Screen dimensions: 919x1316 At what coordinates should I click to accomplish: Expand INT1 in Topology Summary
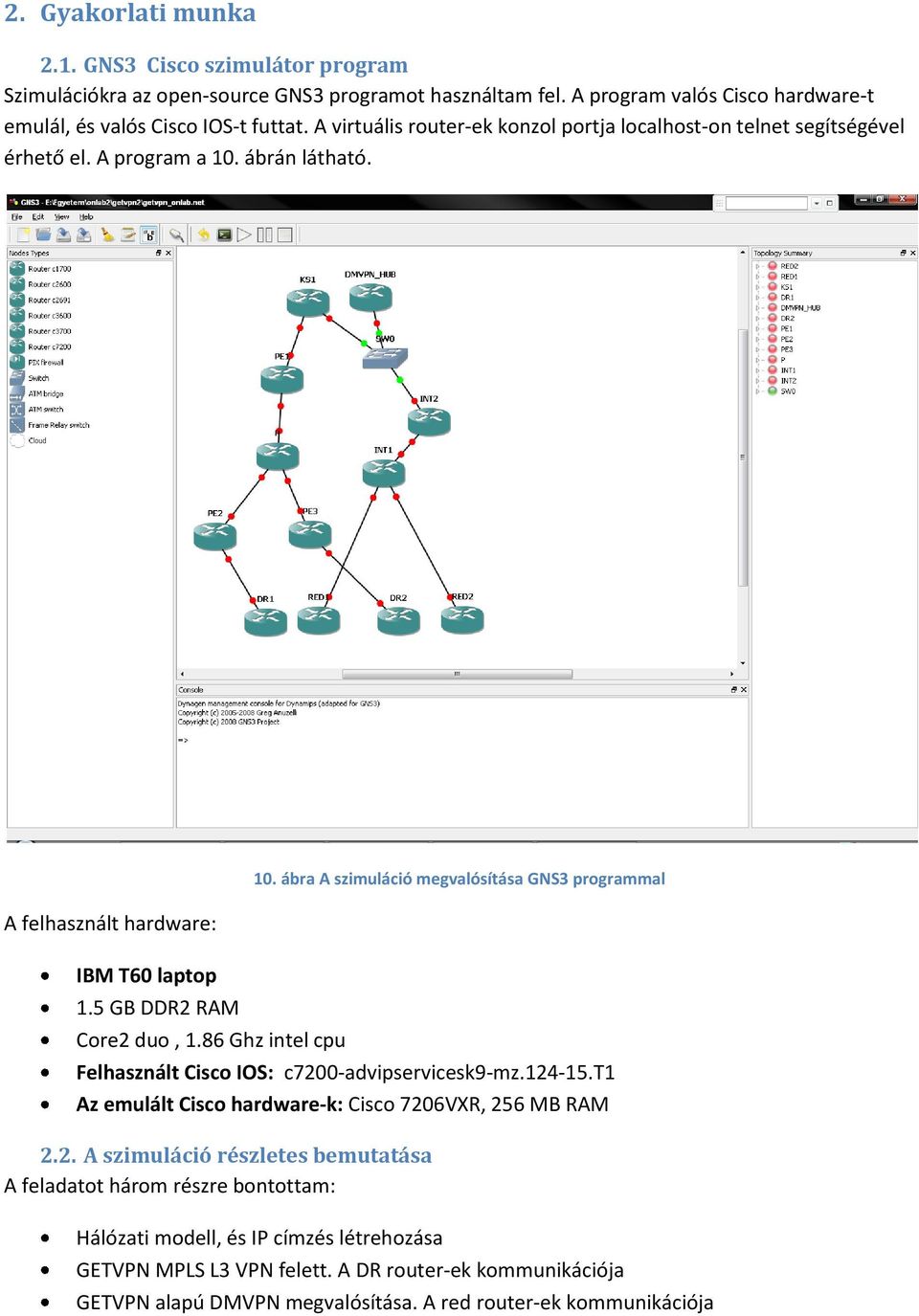click(x=758, y=370)
